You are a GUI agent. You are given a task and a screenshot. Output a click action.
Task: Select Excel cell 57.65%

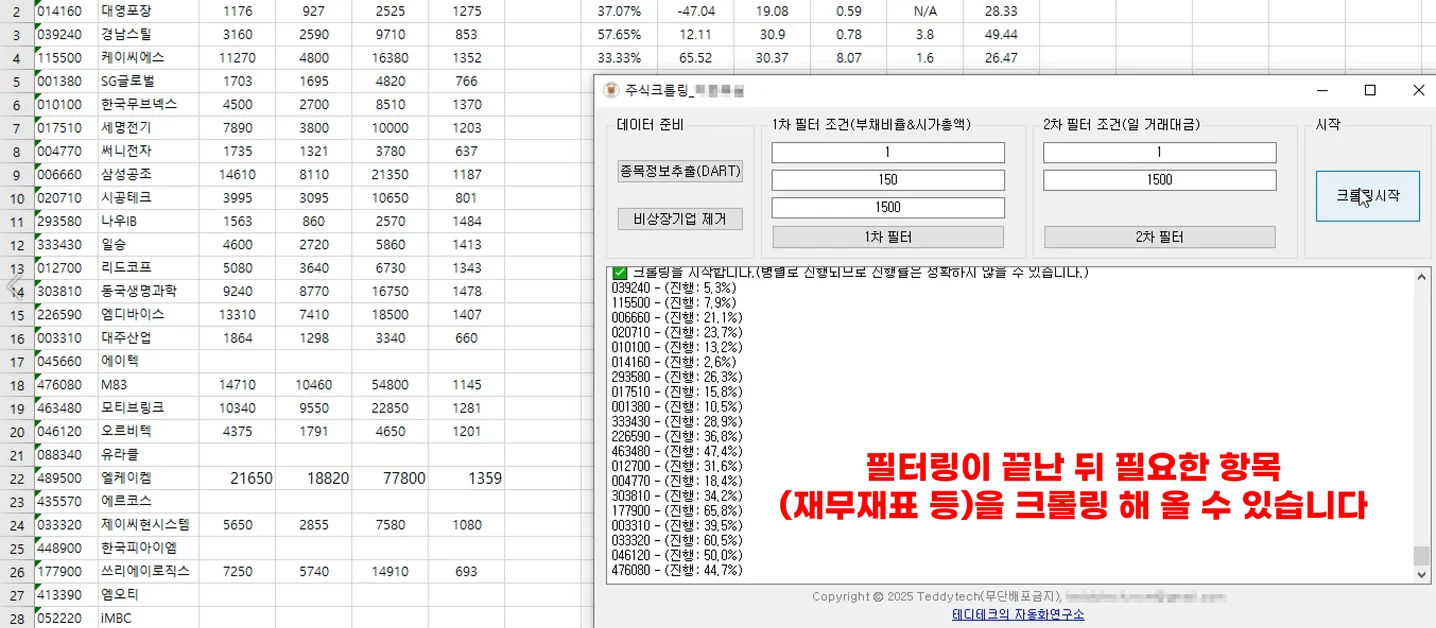pyautogui.click(x=619, y=34)
